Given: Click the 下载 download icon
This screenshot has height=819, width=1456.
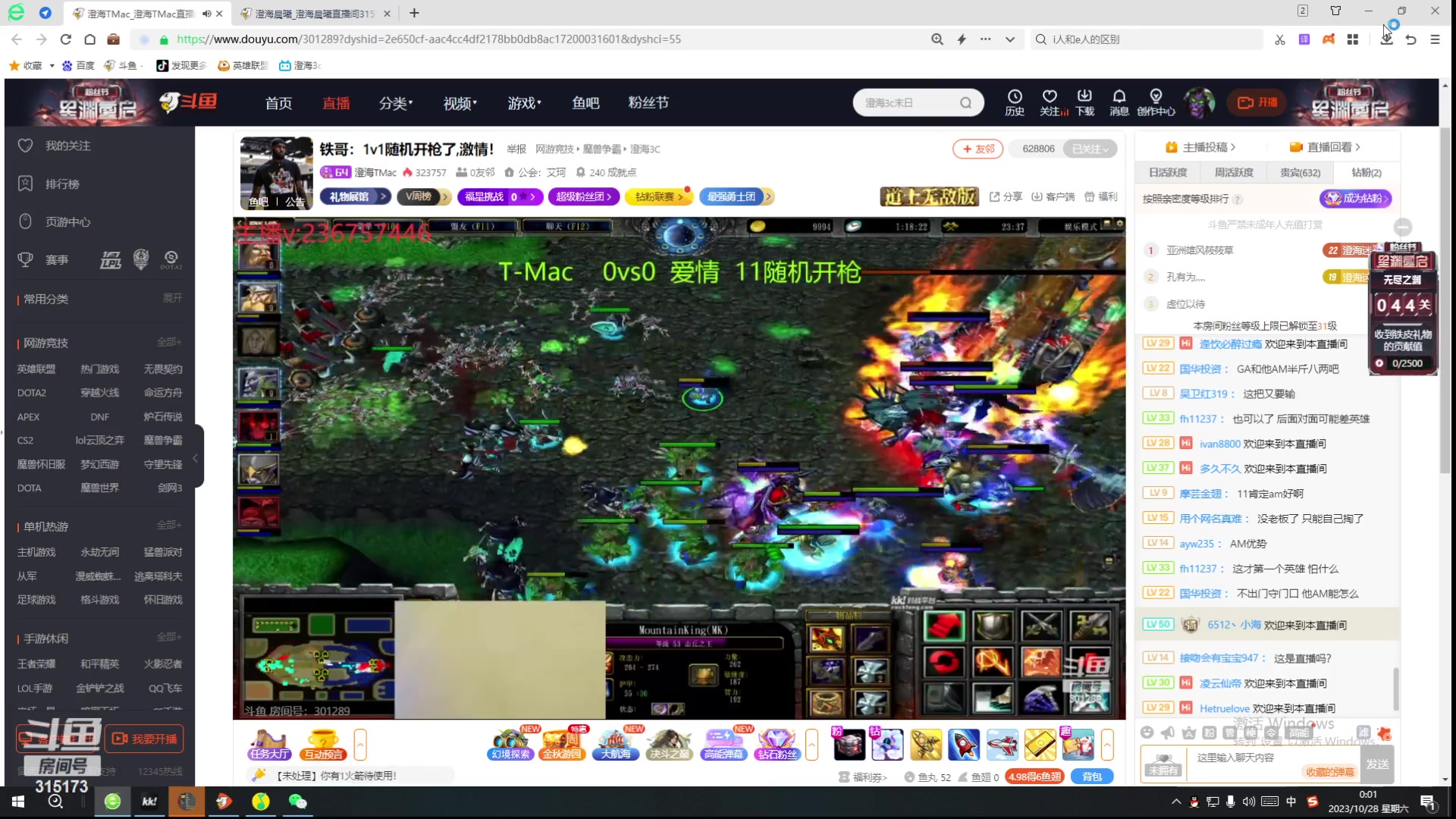Looking at the screenshot, I should pyautogui.click(x=1085, y=102).
